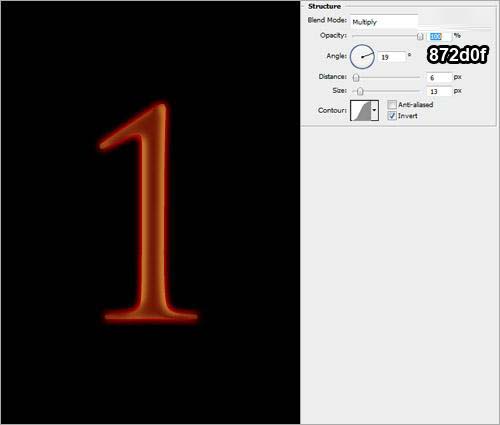
Task: Select the Size field showing 13
Action: click(439, 91)
